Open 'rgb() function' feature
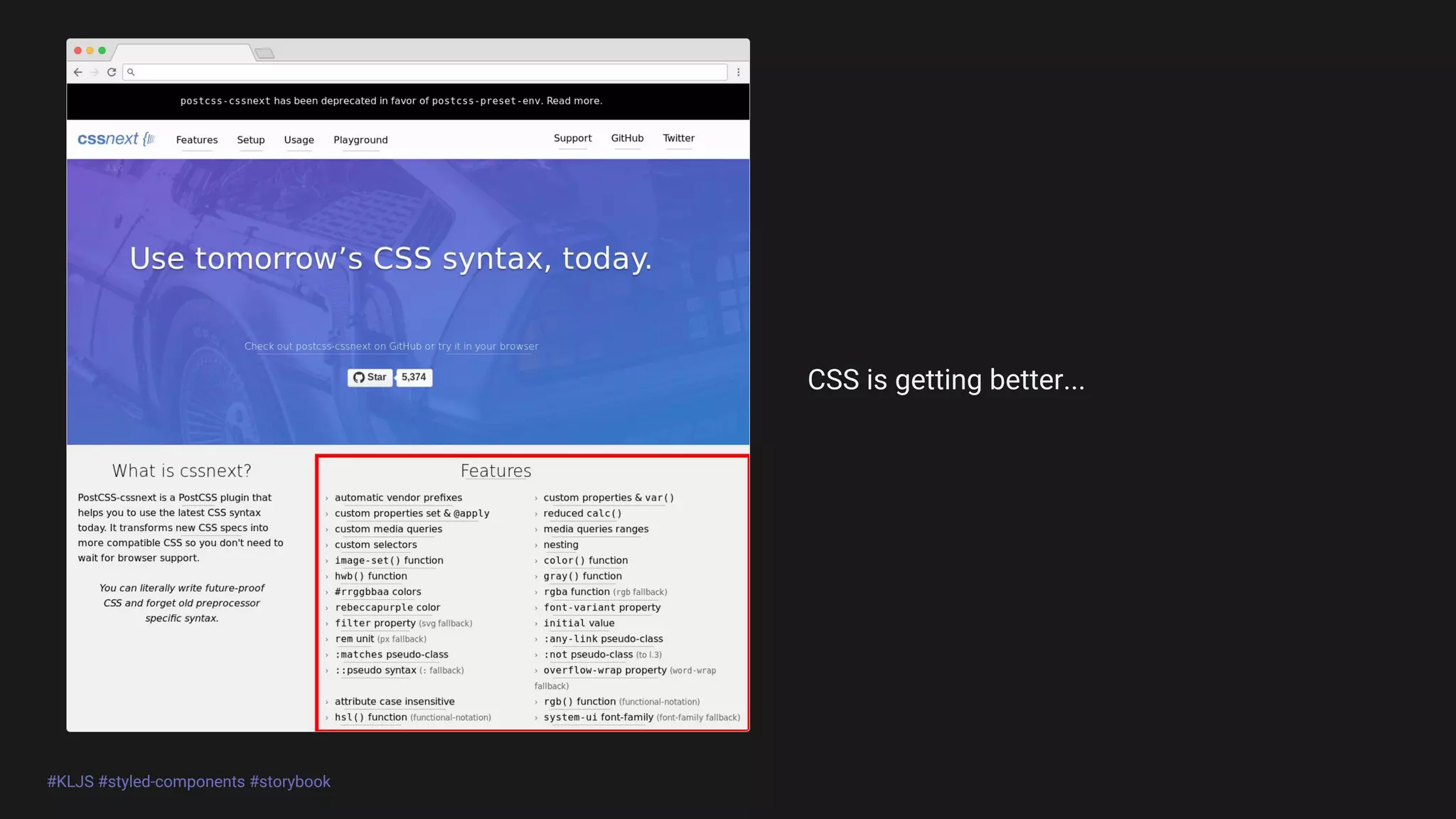The image size is (1456, 819). pos(579,701)
